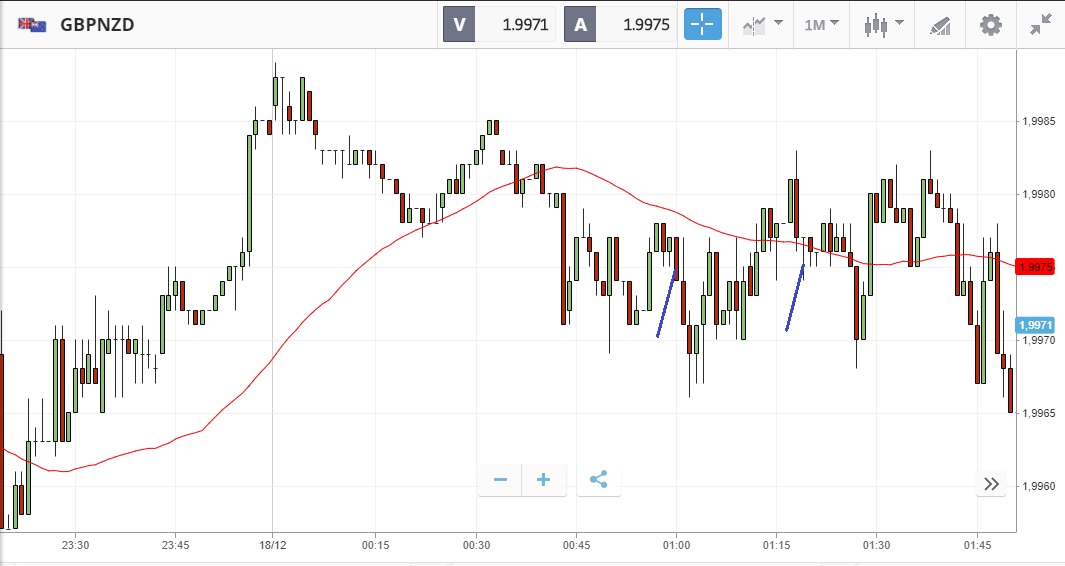The height and width of the screenshot is (566, 1065).
Task: Select the second blue trend line drawing
Action: [x=795, y=297]
